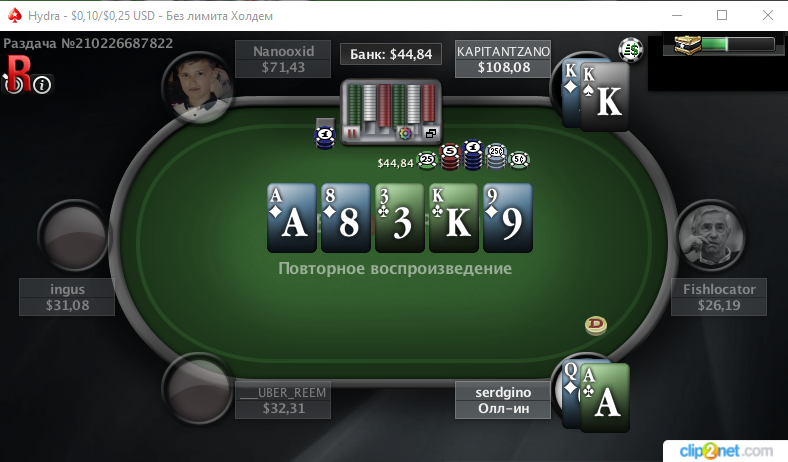Click the PokerStars spade icon in title bar
The height and width of the screenshot is (462, 788).
[x=15, y=16]
